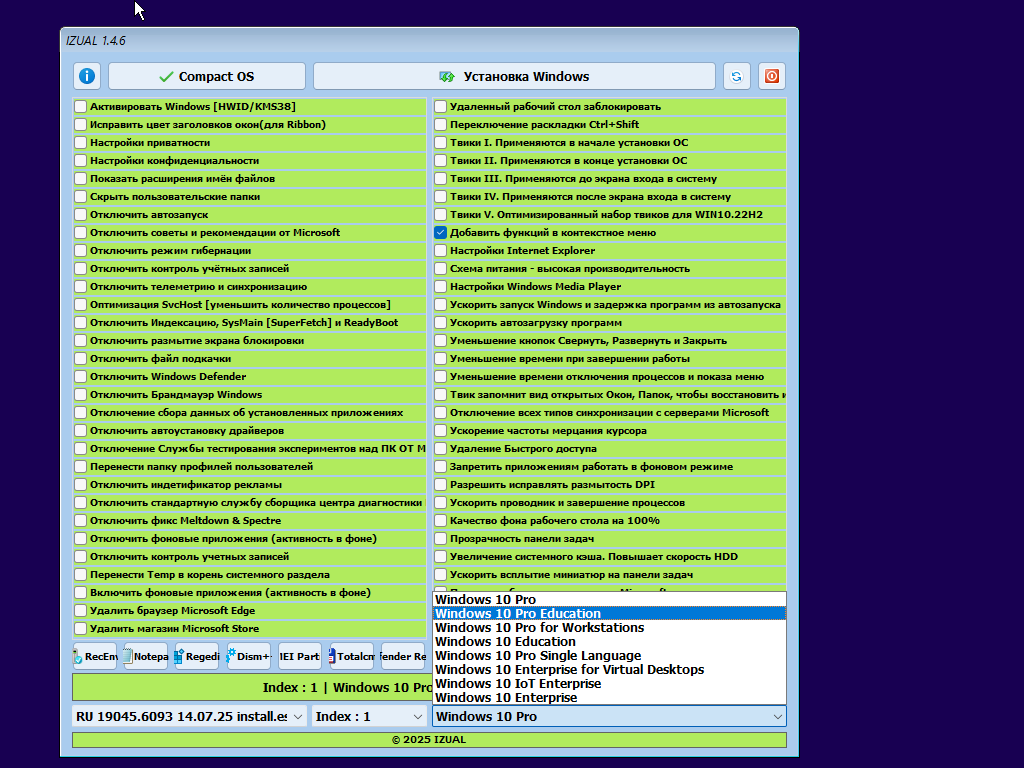Tick the Настройки приватности checkbox

[80, 142]
